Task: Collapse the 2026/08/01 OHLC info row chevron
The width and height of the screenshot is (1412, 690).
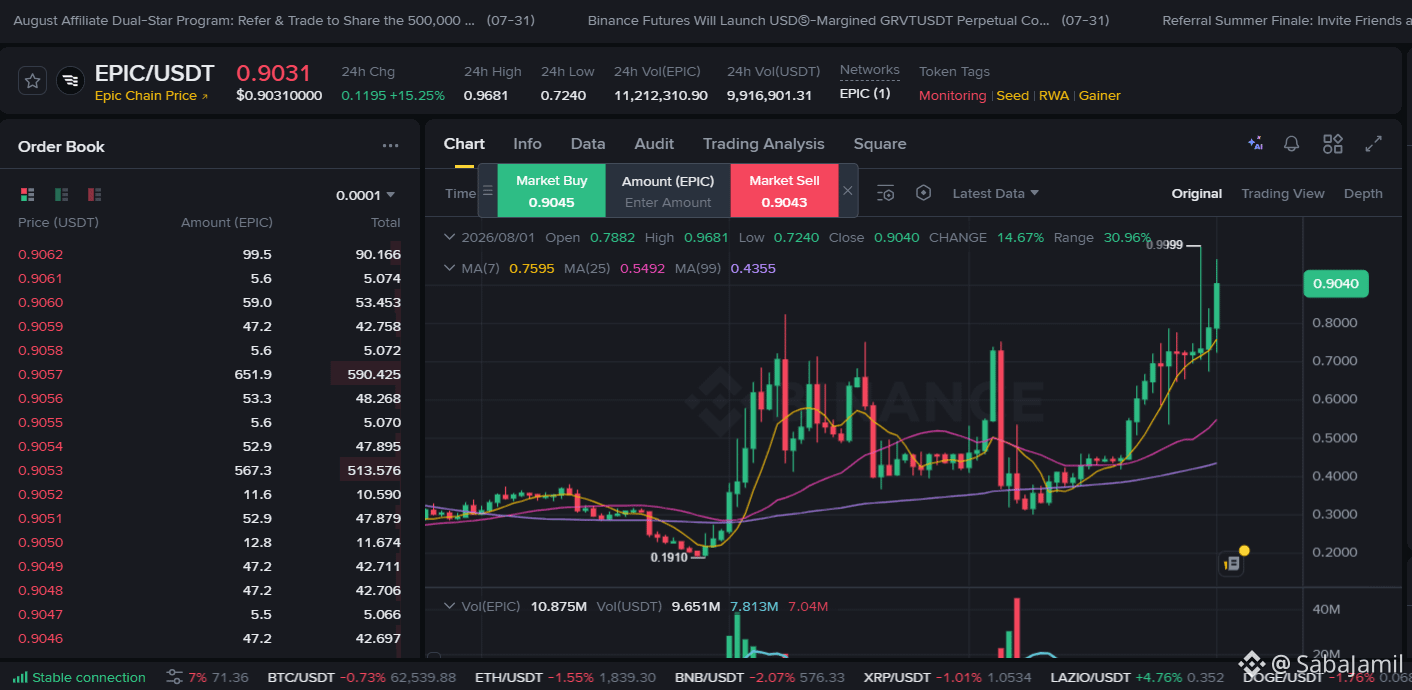Action: pos(449,238)
